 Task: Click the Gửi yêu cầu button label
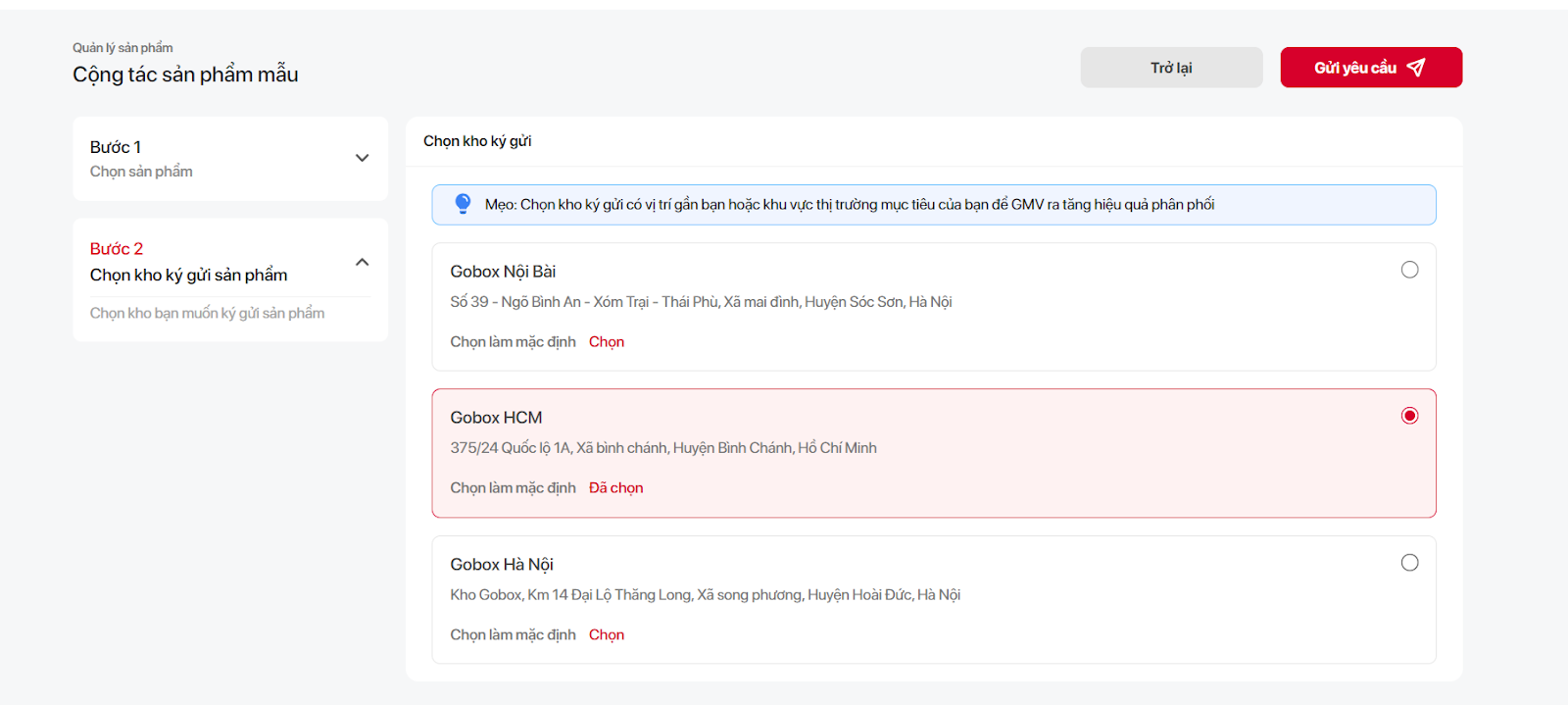pos(1355,68)
